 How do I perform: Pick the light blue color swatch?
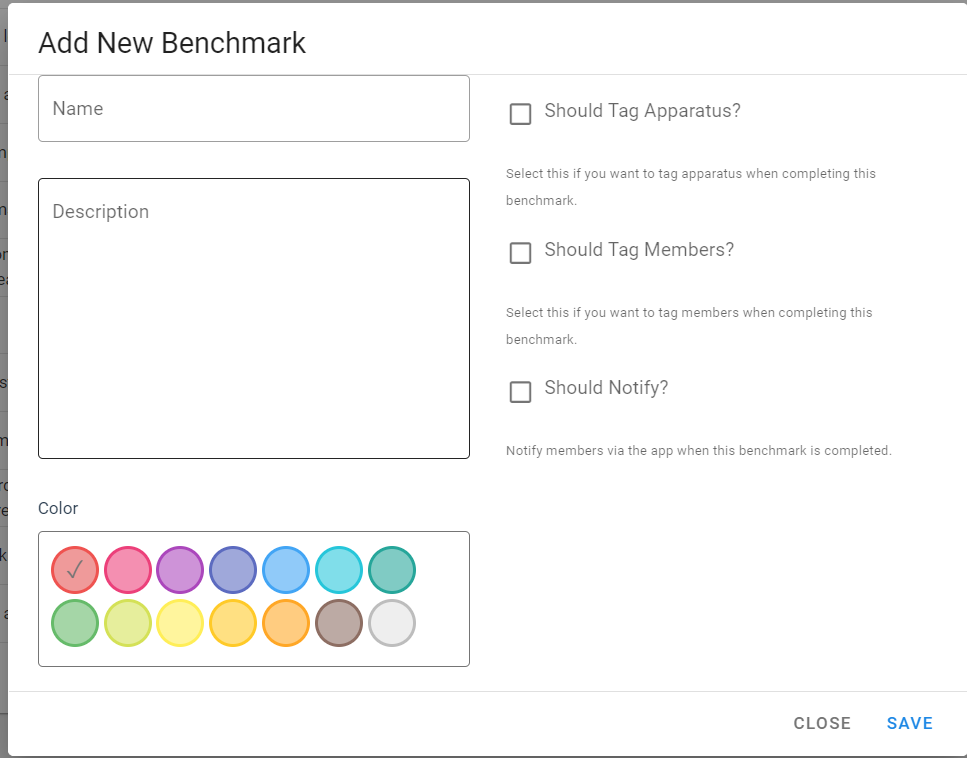click(x=286, y=571)
